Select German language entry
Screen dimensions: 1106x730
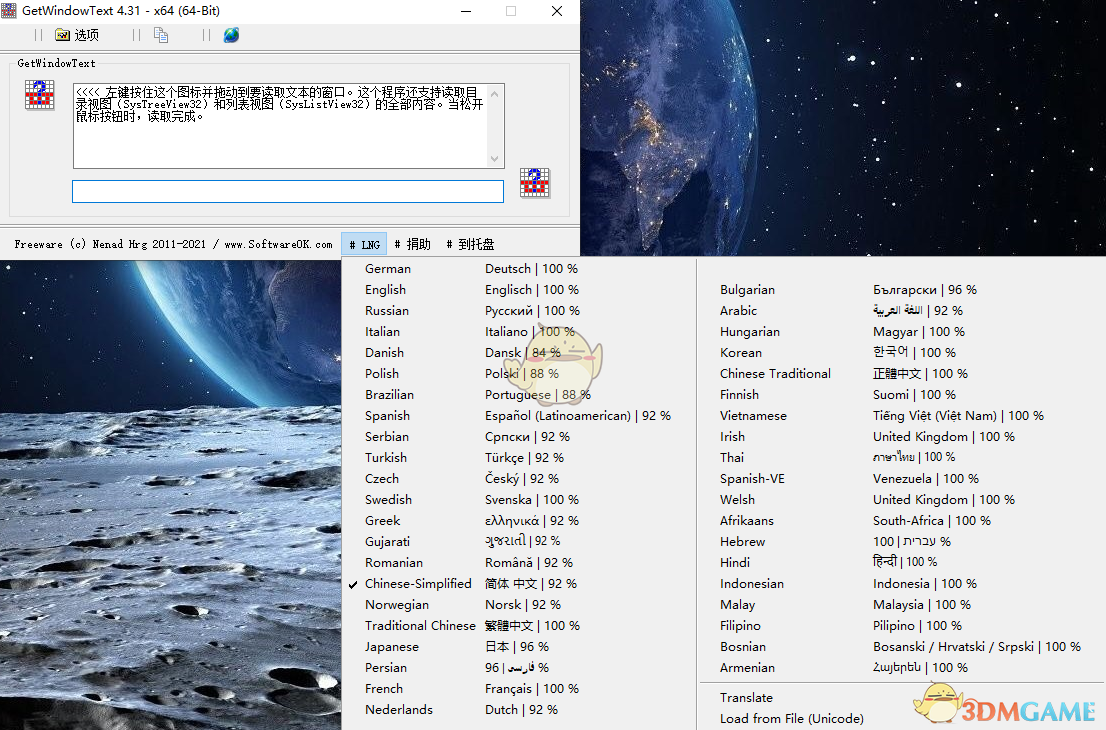coord(518,269)
